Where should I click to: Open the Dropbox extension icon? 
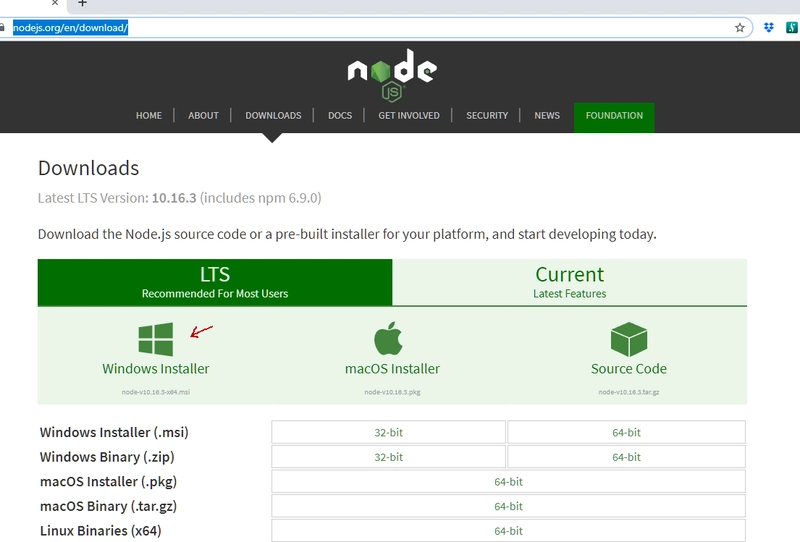(x=768, y=28)
